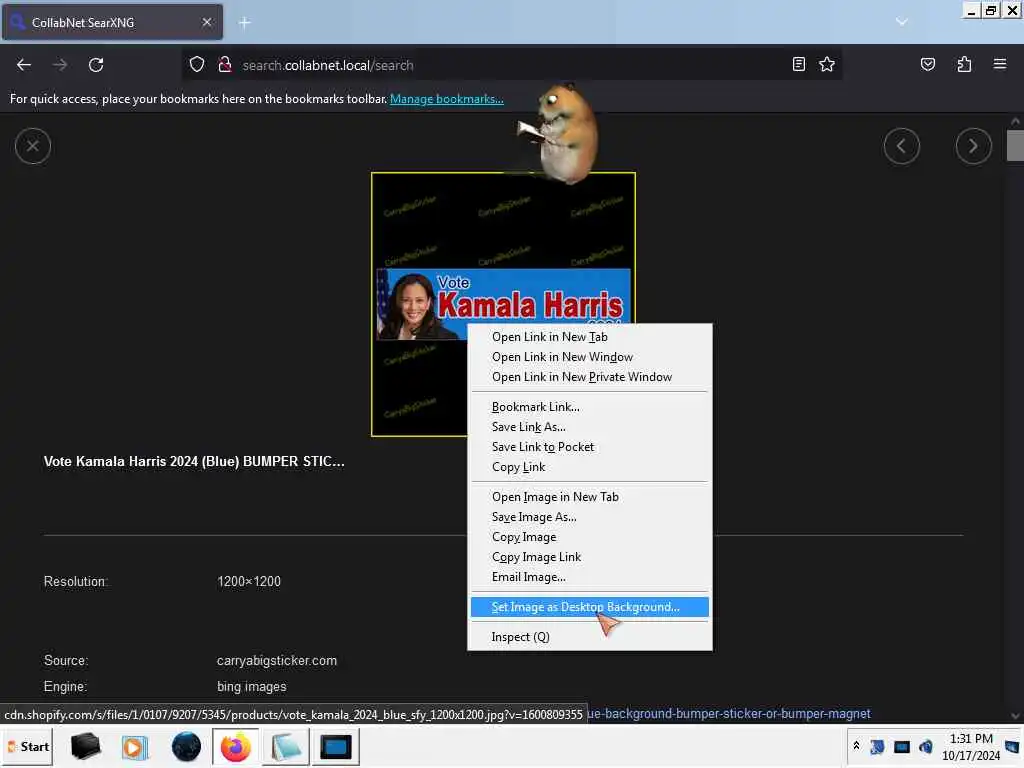Show previous image with left chevron circle
Screen dimensions: 1024x768
coord(901,146)
